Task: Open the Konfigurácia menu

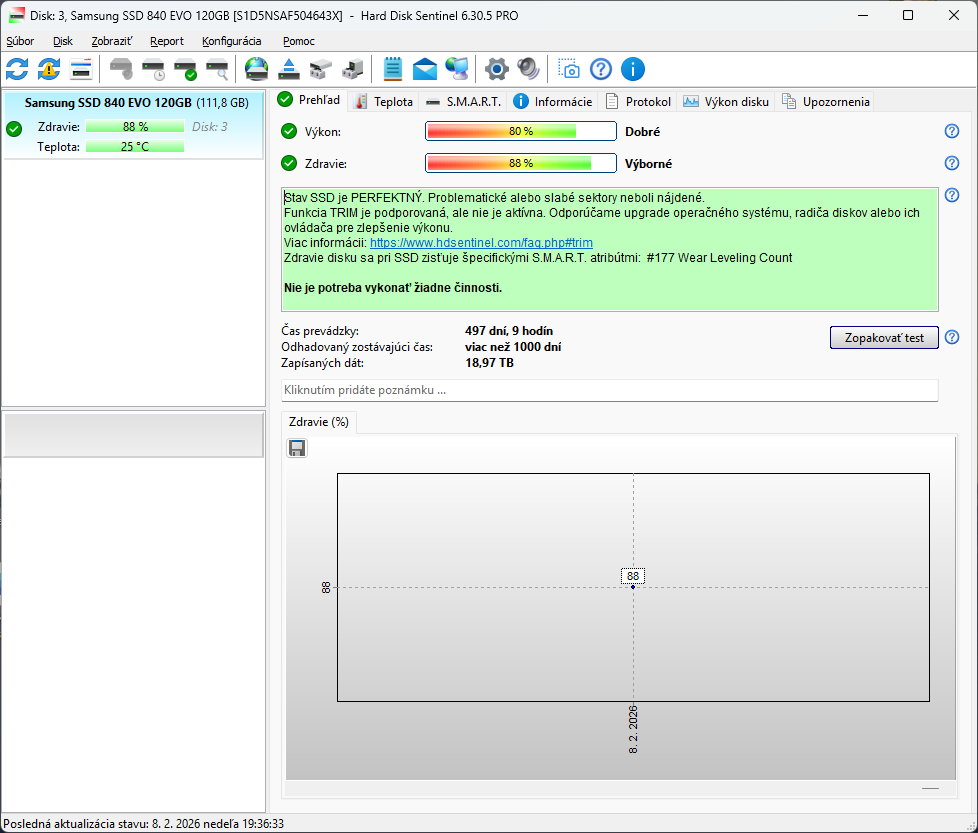Action: (x=231, y=41)
